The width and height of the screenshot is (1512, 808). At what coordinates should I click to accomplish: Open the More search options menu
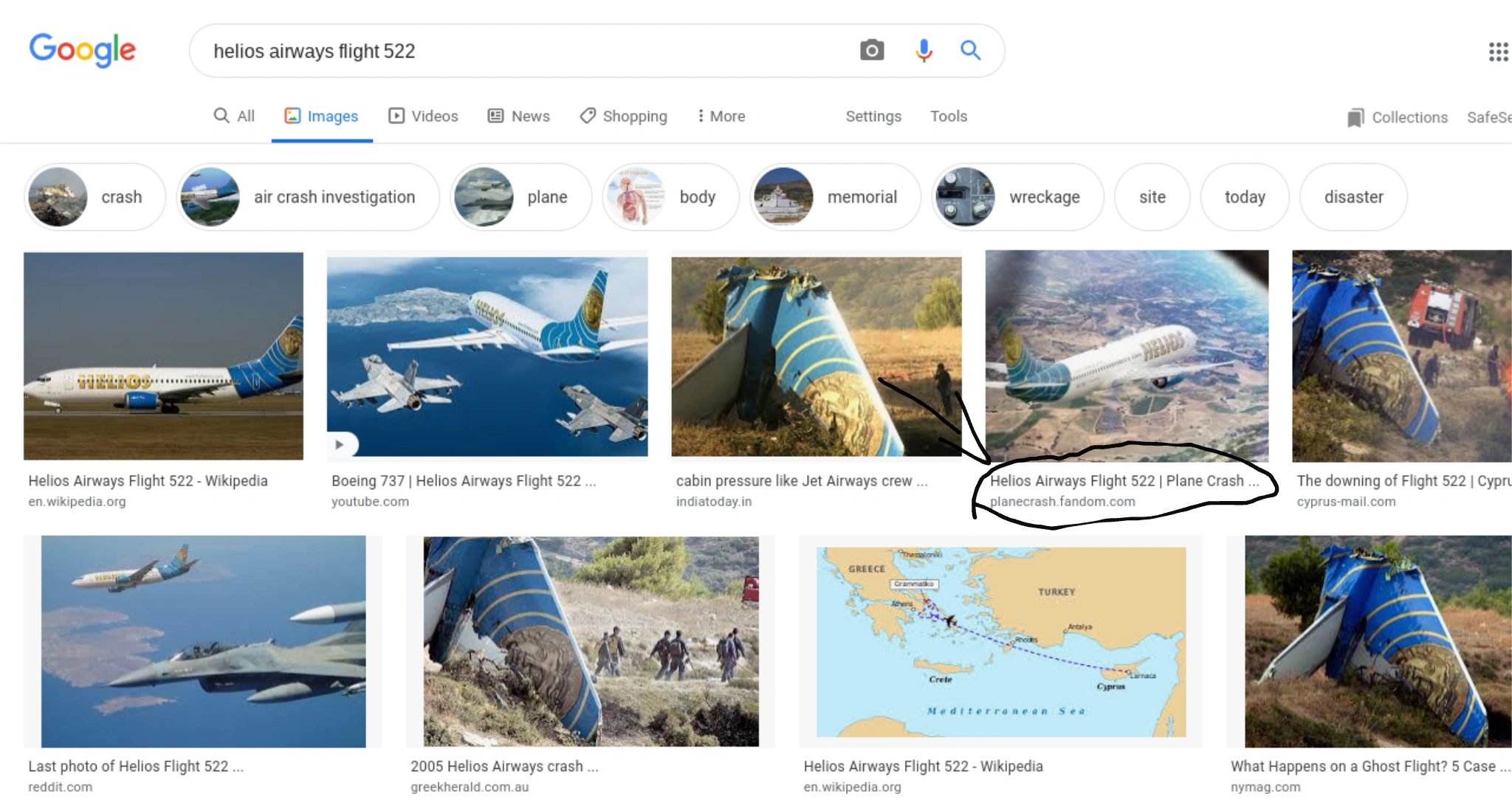(x=721, y=116)
